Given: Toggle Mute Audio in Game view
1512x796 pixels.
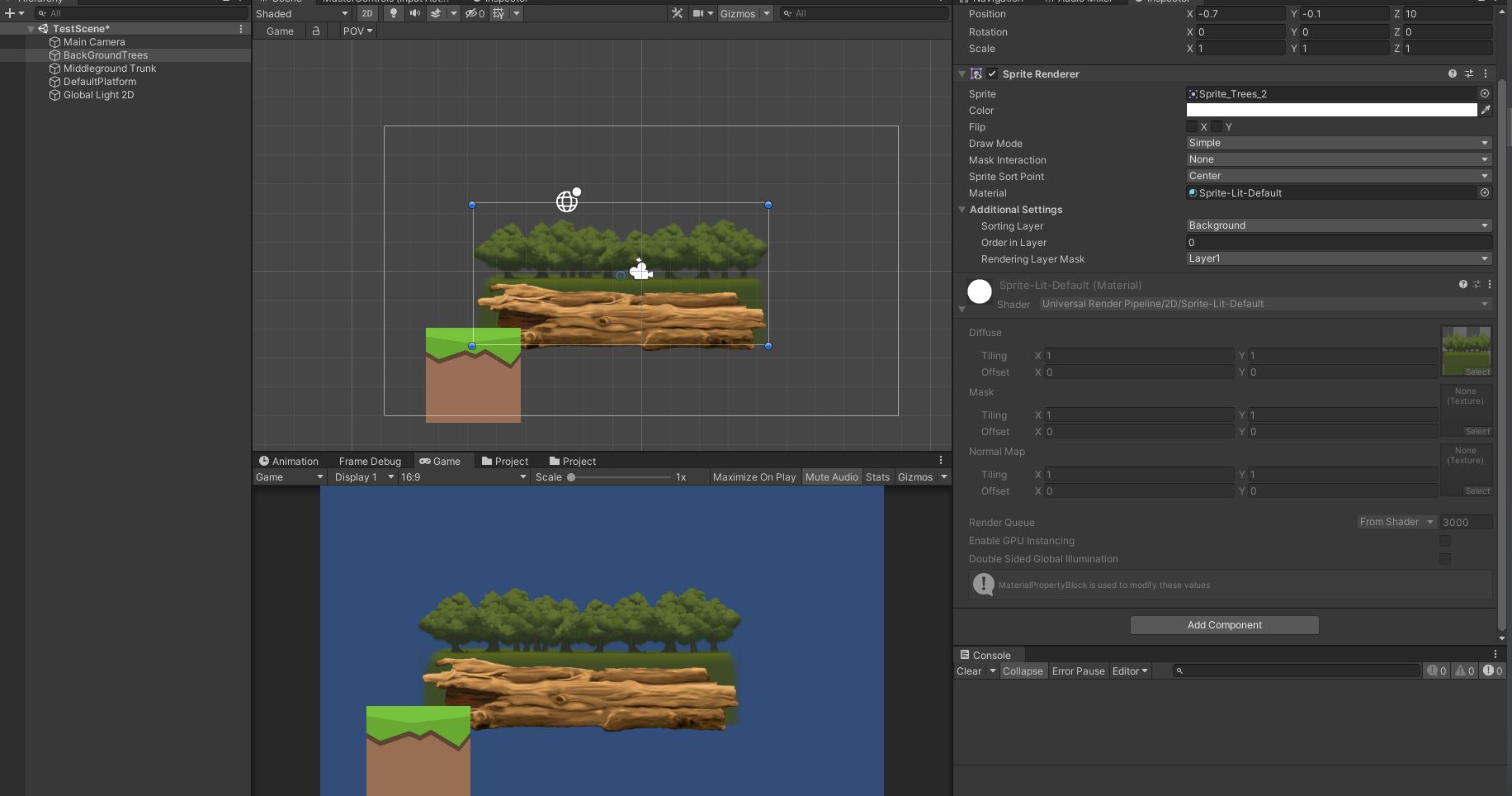Looking at the screenshot, I should (832, 476).
